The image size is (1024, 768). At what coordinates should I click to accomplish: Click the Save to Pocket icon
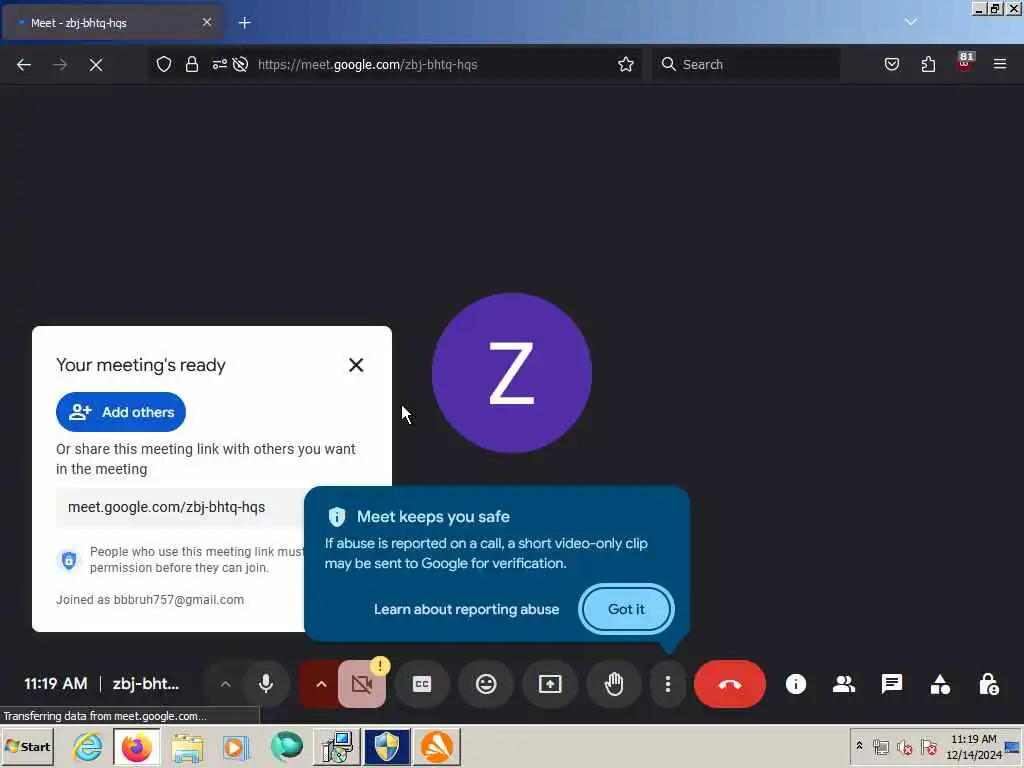coord(891,64)
